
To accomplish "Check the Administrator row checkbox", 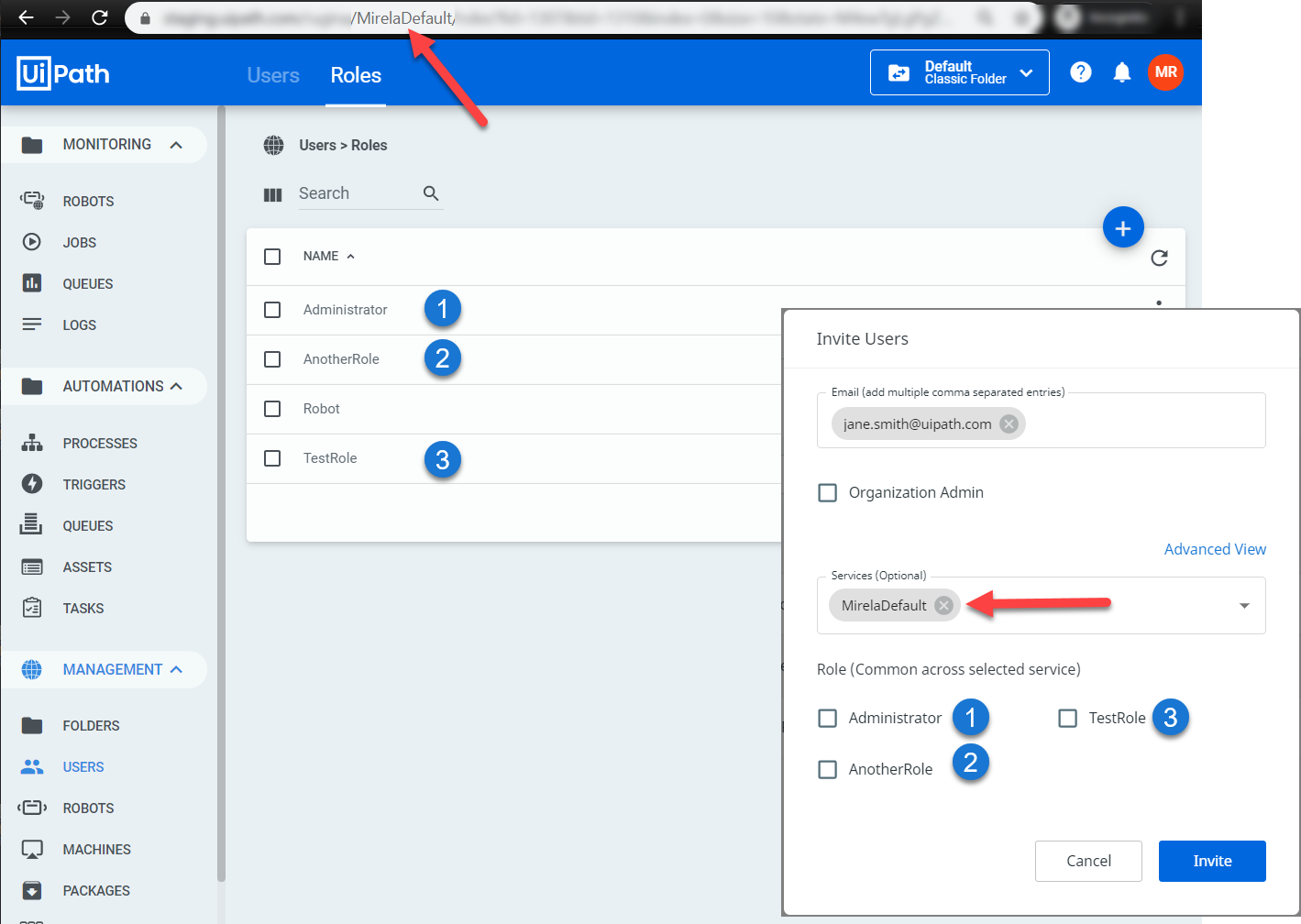I will pos(272,310).
